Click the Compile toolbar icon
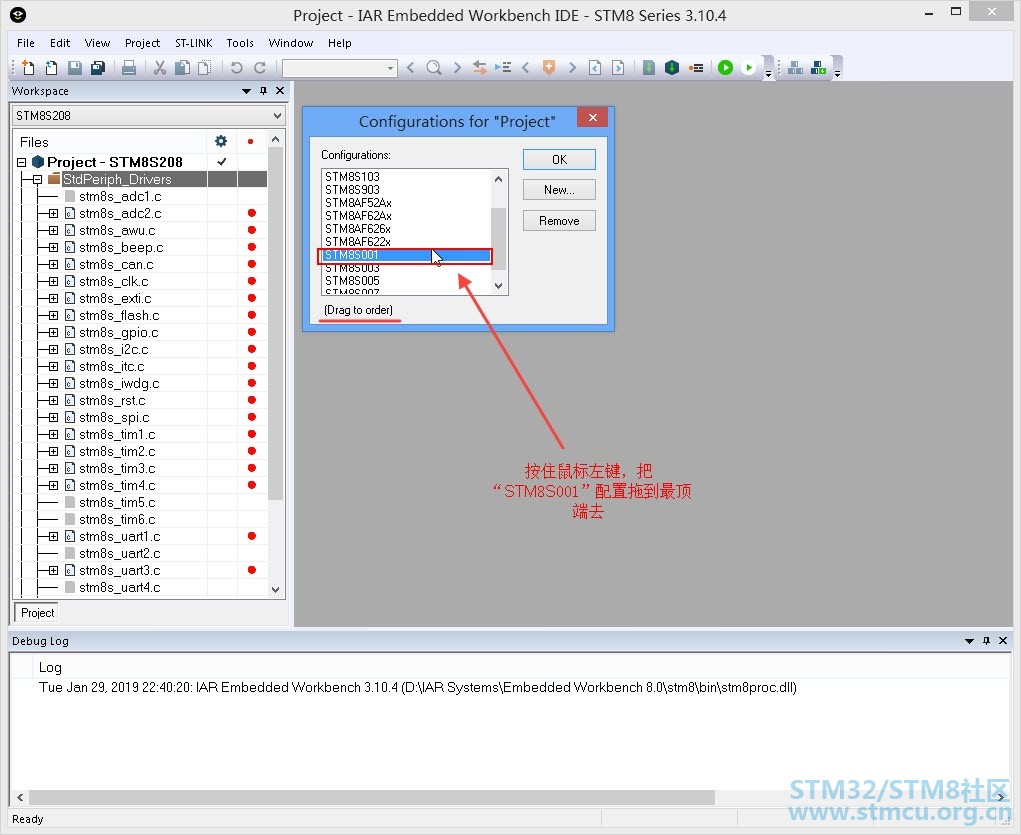 [x=649, y=67]
